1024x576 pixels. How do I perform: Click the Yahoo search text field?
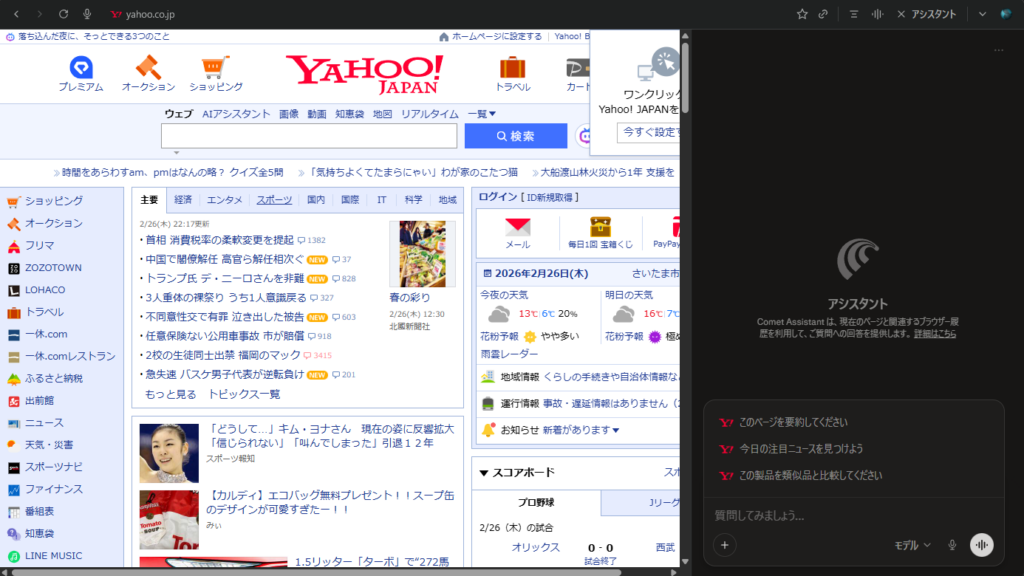tap(309, 136)
